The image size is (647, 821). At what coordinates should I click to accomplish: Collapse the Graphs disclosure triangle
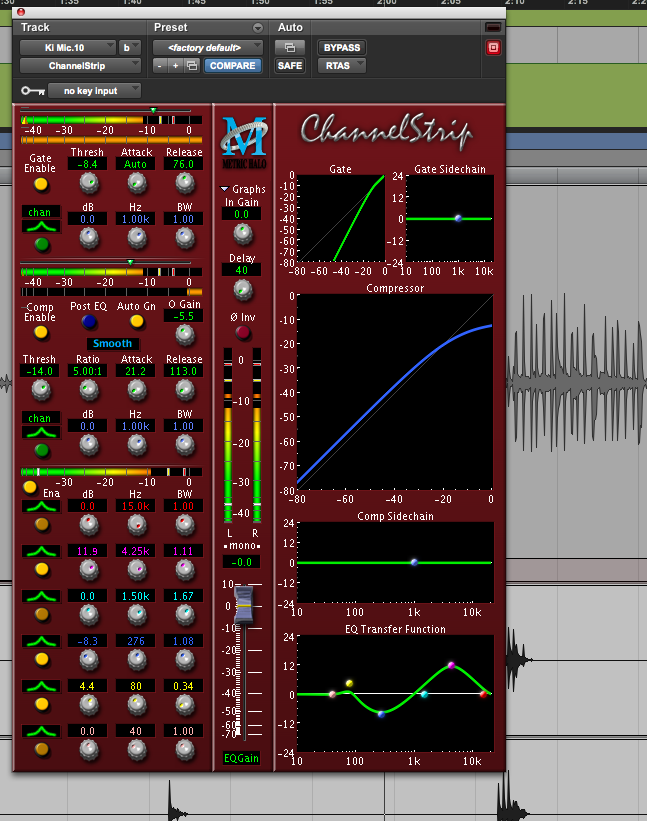click(225, 189)
